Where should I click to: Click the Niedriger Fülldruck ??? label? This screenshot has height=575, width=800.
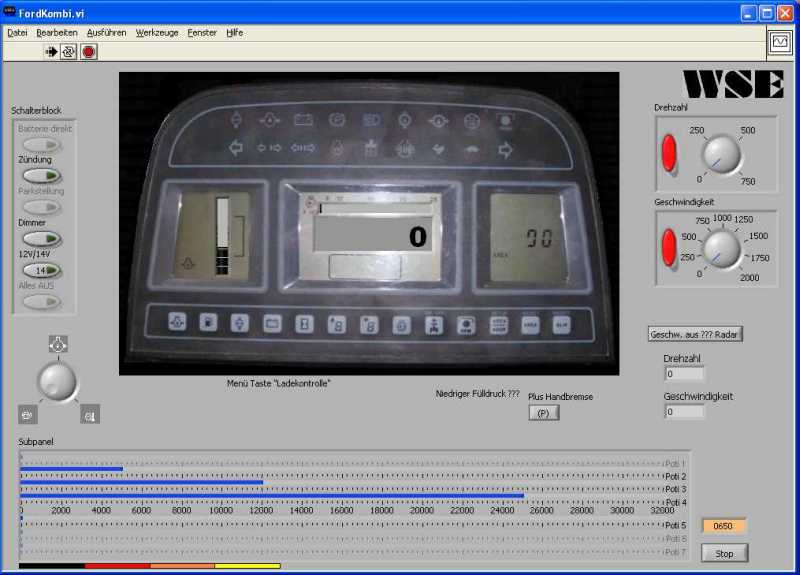(478, 394)
